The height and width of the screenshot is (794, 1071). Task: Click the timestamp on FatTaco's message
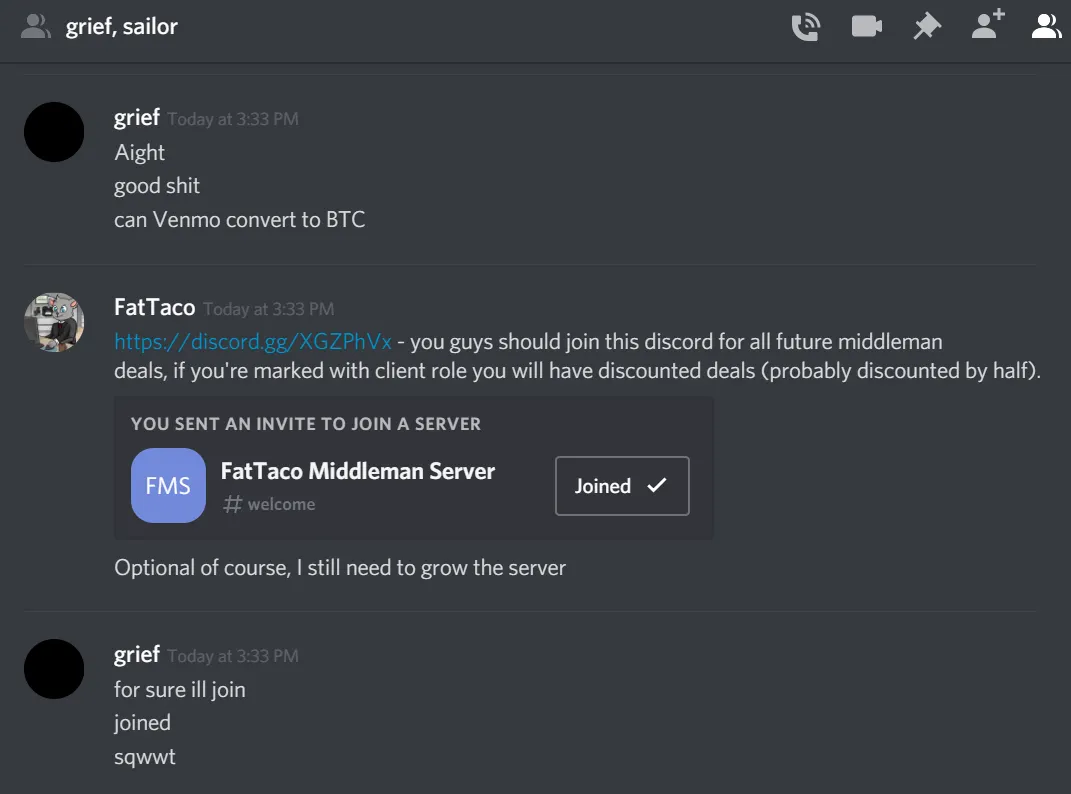(268, 309)
